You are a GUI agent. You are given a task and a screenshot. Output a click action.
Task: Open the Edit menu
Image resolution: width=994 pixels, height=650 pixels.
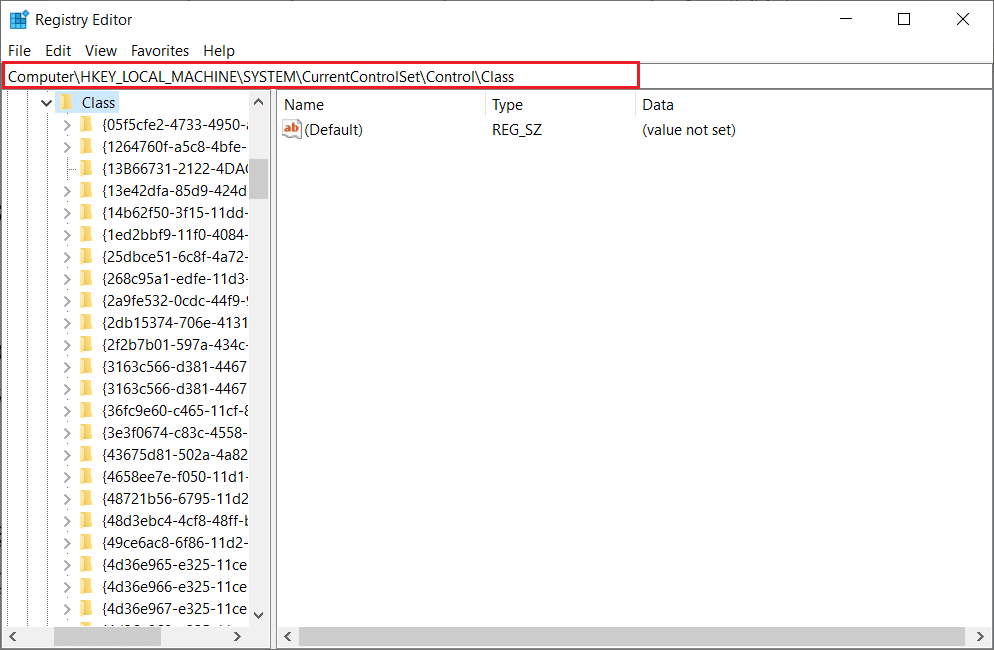pyautogui.click(x=58, y=51)
